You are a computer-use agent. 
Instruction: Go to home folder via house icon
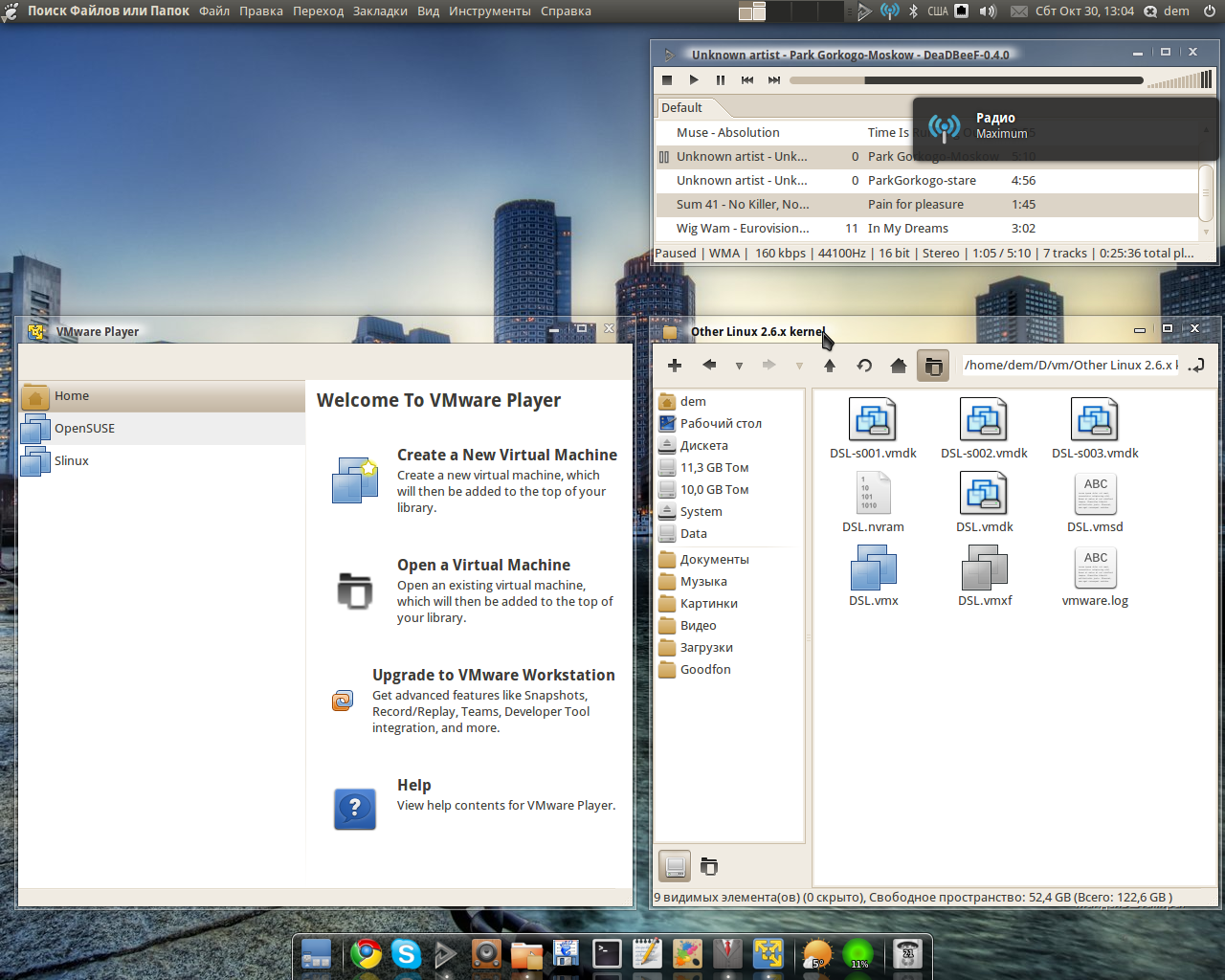[899, 366]
